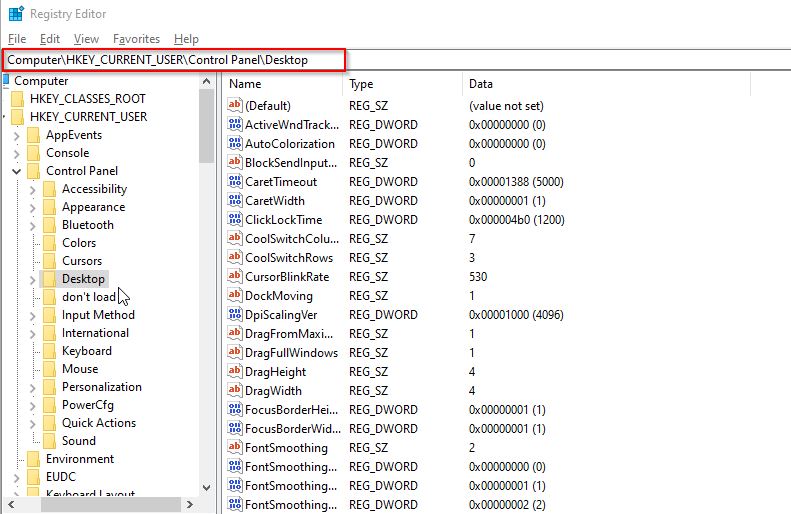Expand the Desktop key

point(33,279)
